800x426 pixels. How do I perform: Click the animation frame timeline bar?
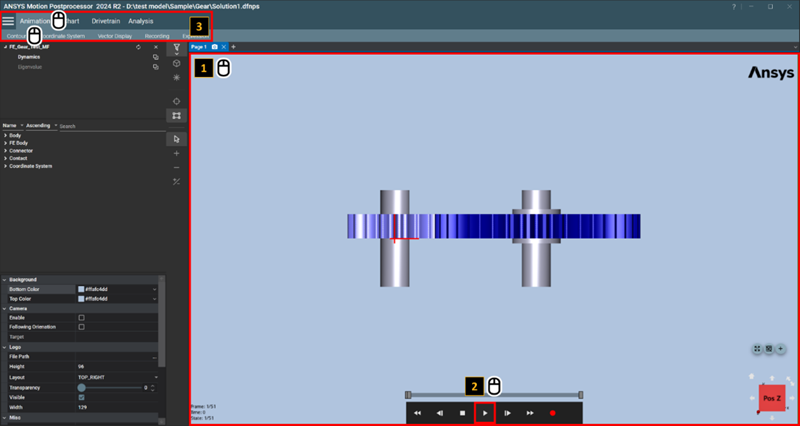(x=494, y=395)
